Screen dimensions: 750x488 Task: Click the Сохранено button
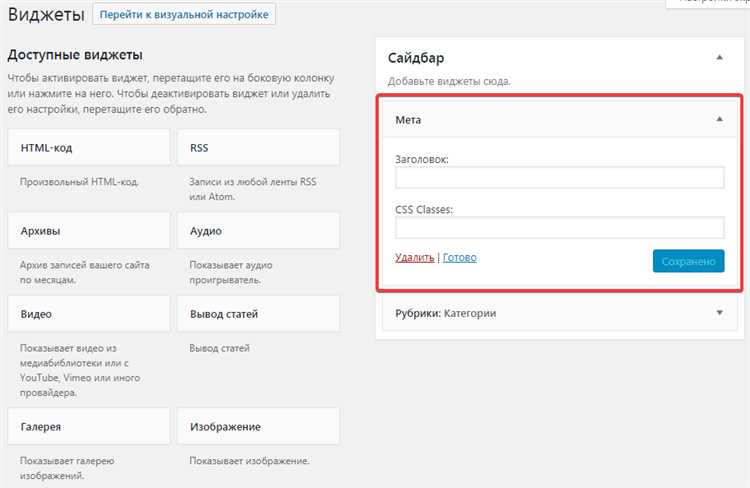[x=688, y=261]
